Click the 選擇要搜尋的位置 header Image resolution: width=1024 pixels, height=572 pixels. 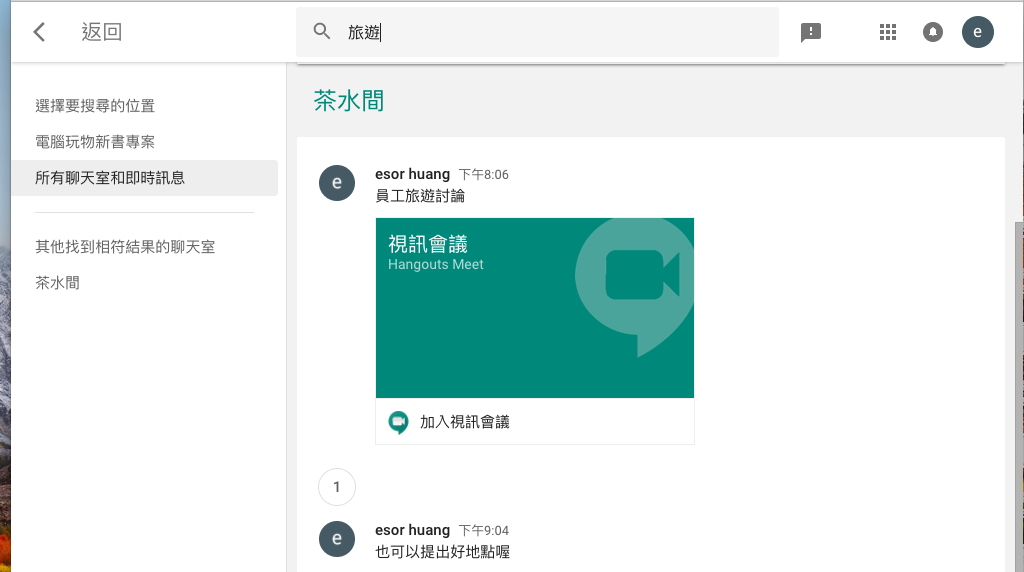point(95,106)
